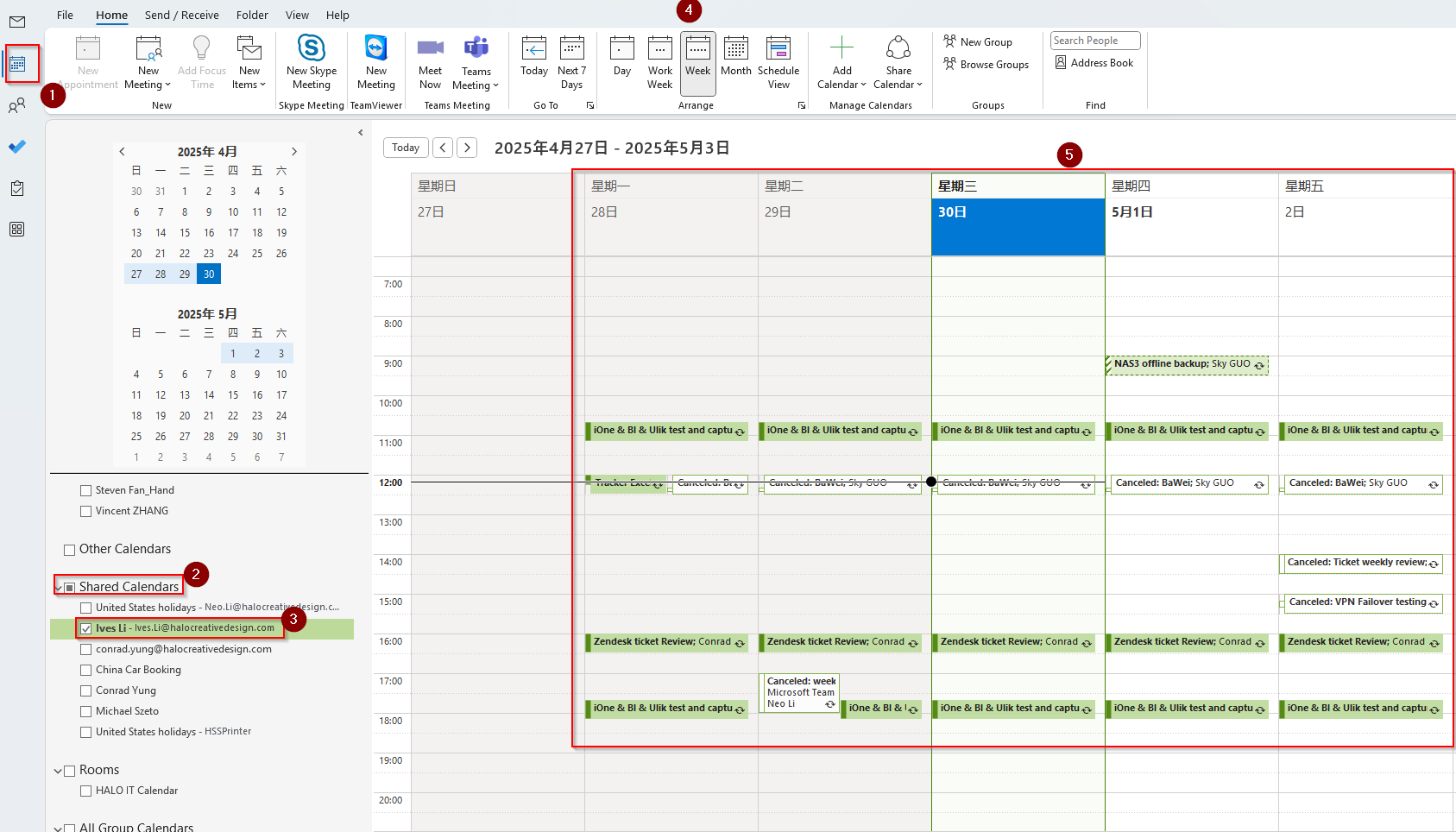The height and width of the screenshot is (832, 1456).
Task: Open the Address Book
Action: pyautogui.click(x=1094, y=63)
